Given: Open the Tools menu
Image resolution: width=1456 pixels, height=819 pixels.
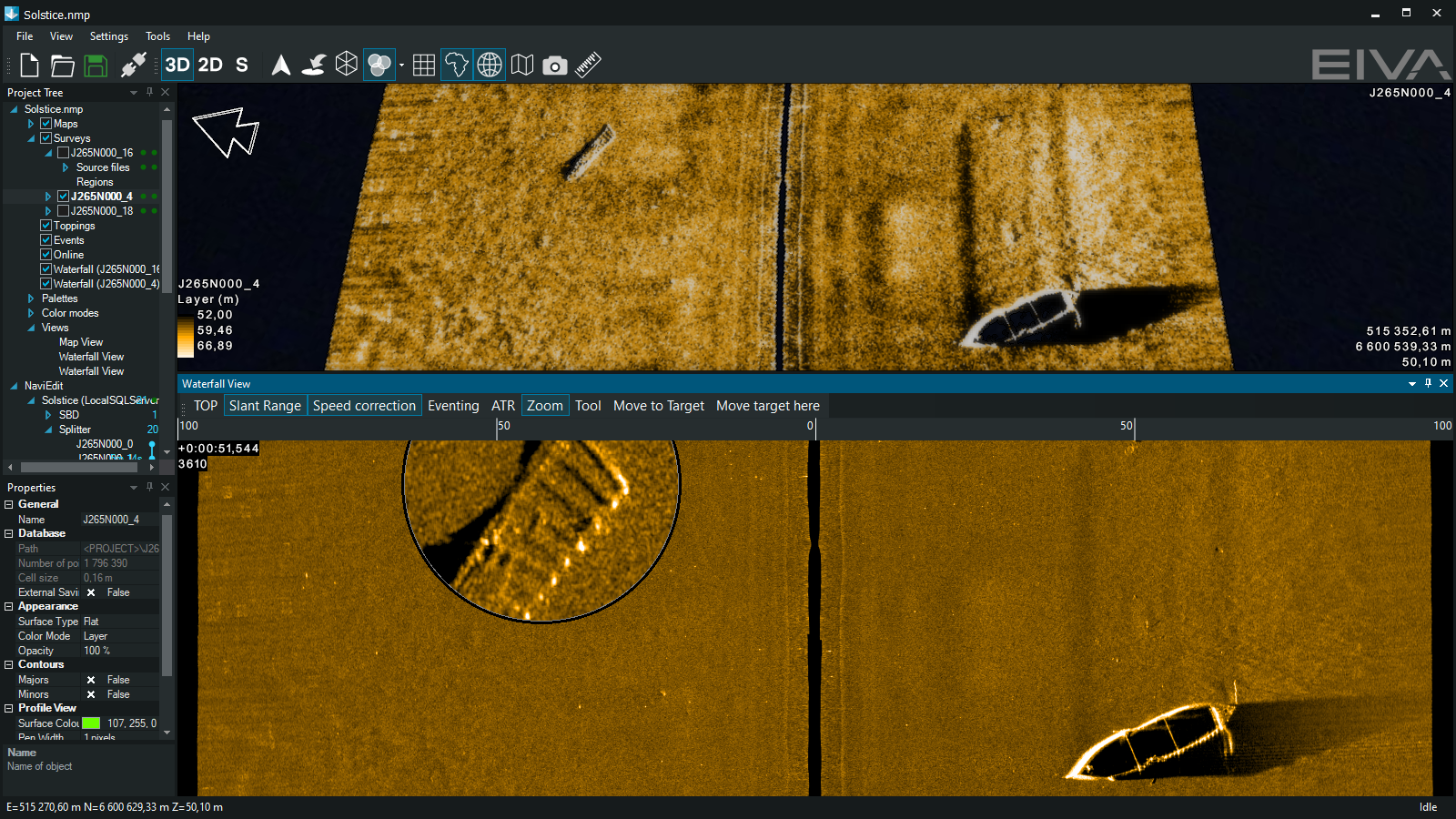Looking at the screenshot, I should click(157, 36).
